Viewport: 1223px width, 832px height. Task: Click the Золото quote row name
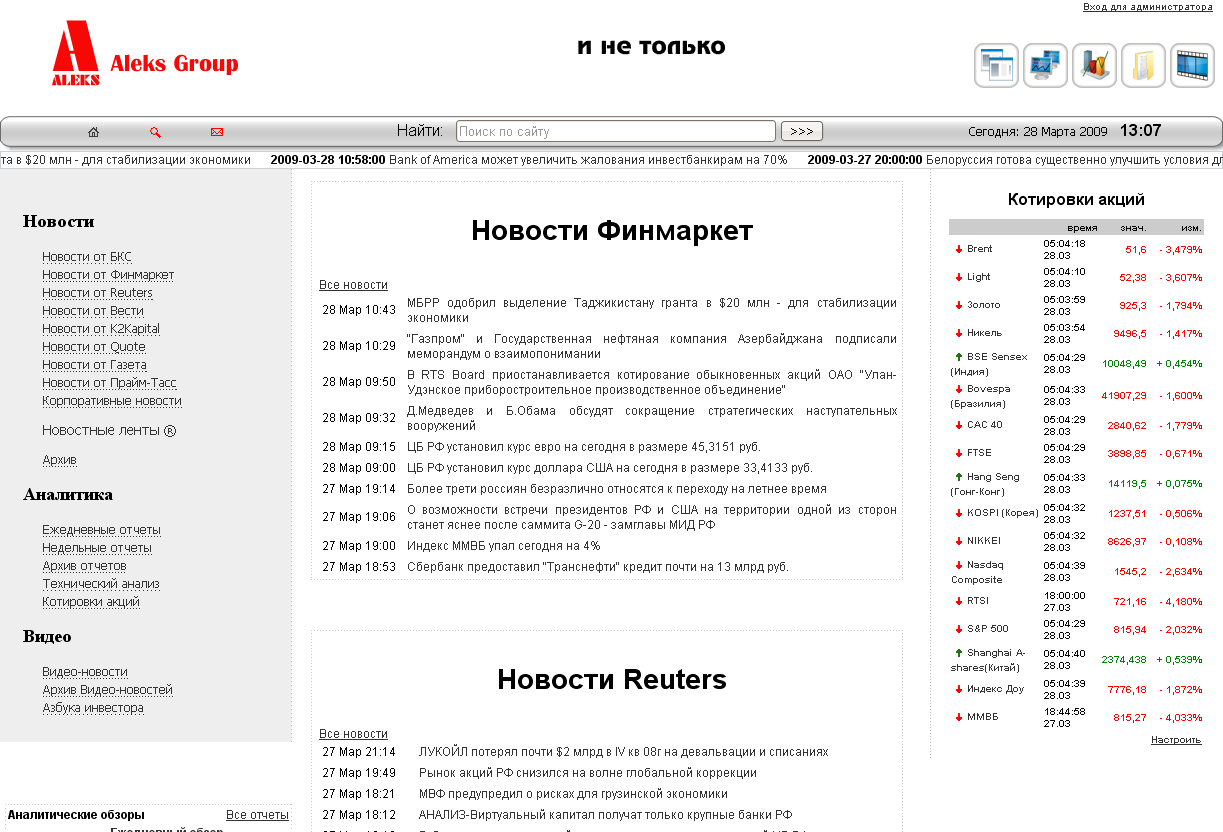tap(984, 305)
